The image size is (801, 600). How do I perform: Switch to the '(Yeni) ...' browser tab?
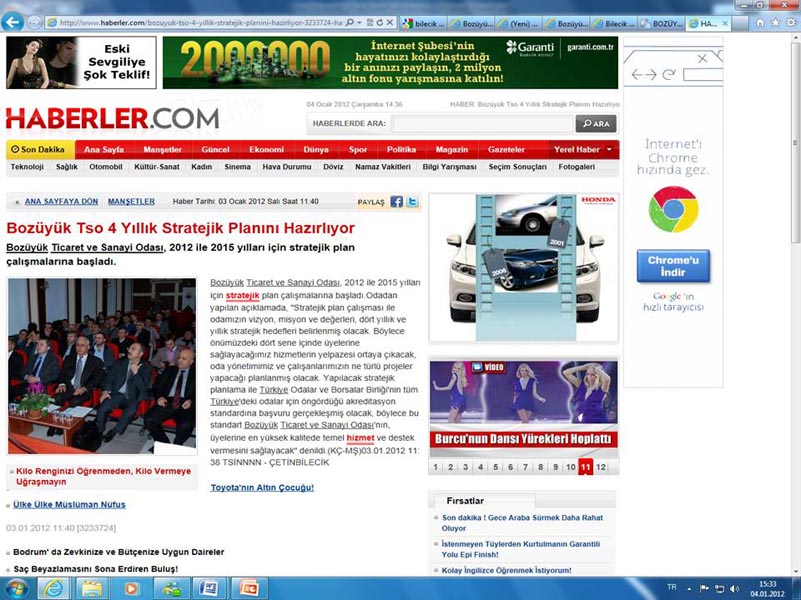pyautogui.click(x=519, y=23)
